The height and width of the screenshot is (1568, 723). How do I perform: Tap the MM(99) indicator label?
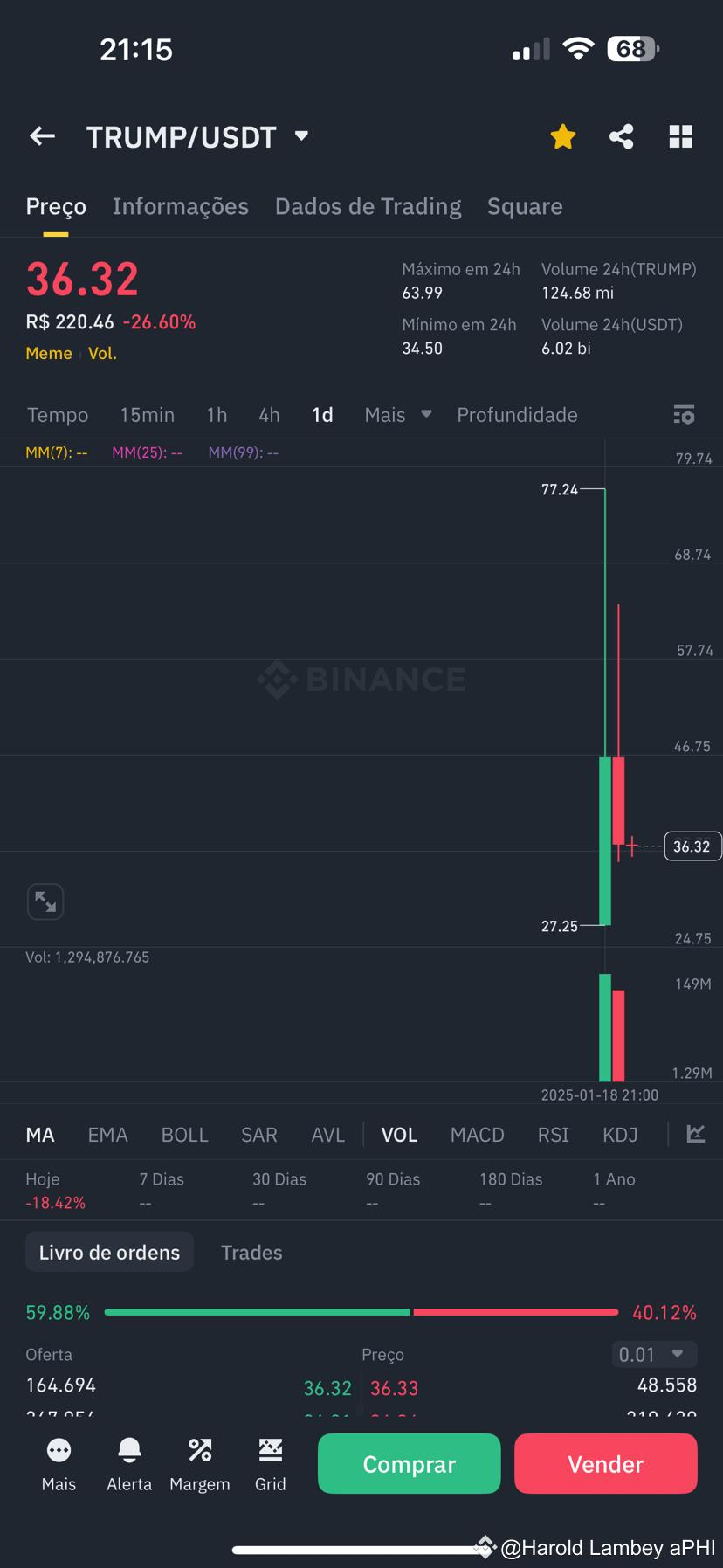point(244,452)
